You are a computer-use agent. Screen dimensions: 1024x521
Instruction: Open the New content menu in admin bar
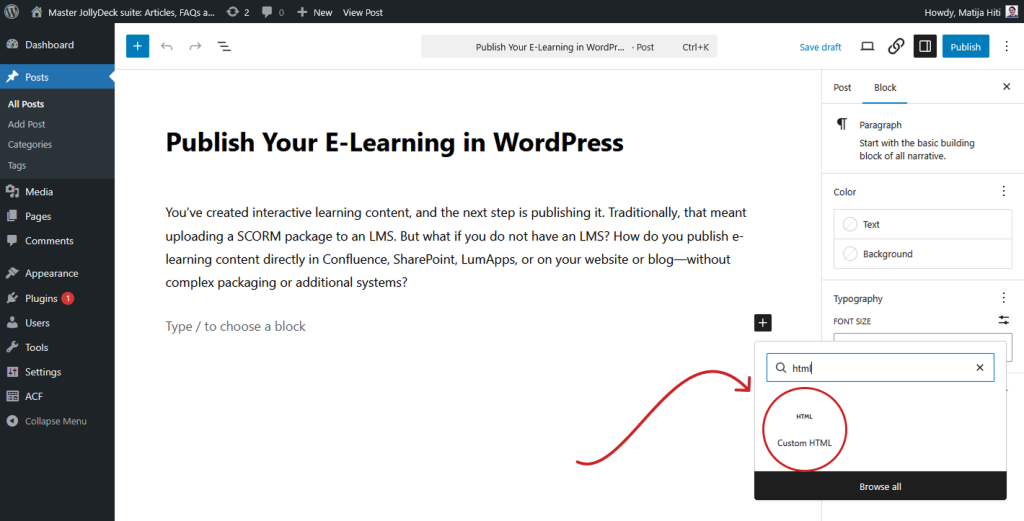click(315, 12)
